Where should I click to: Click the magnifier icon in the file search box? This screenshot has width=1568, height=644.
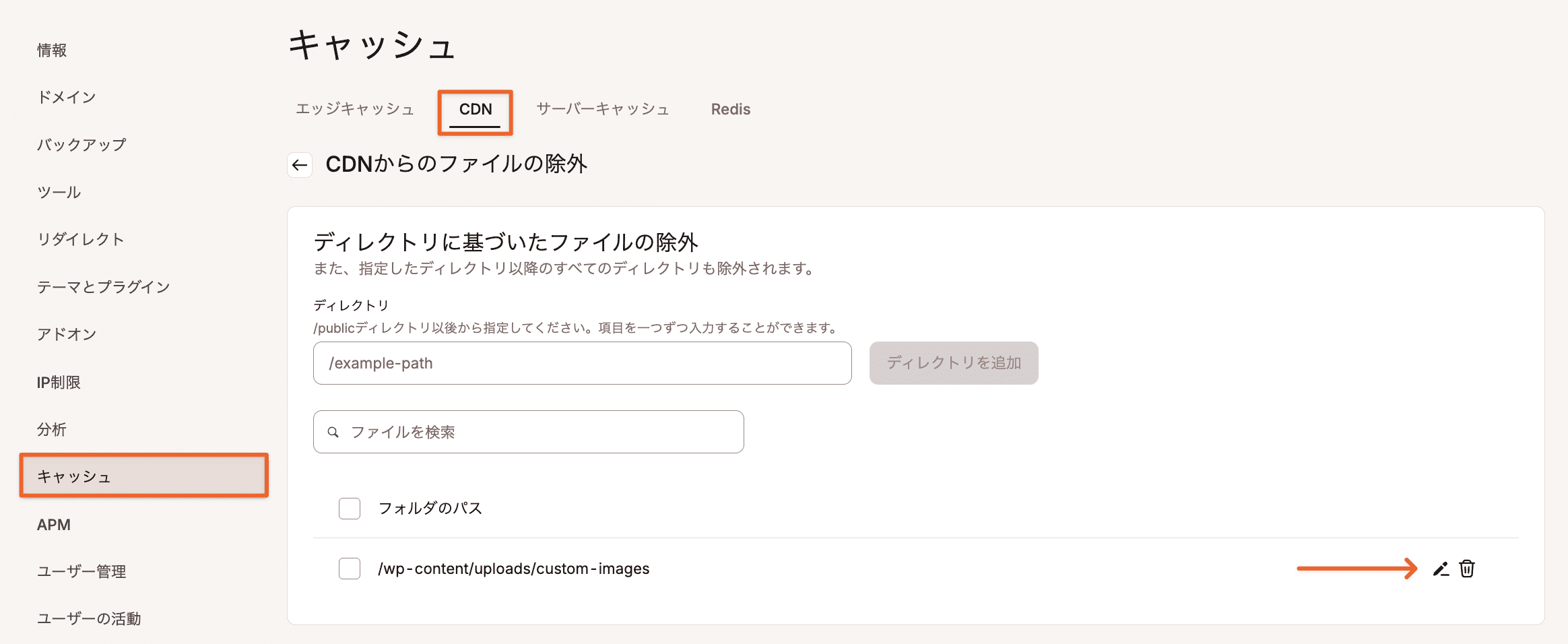coord(334,432)
